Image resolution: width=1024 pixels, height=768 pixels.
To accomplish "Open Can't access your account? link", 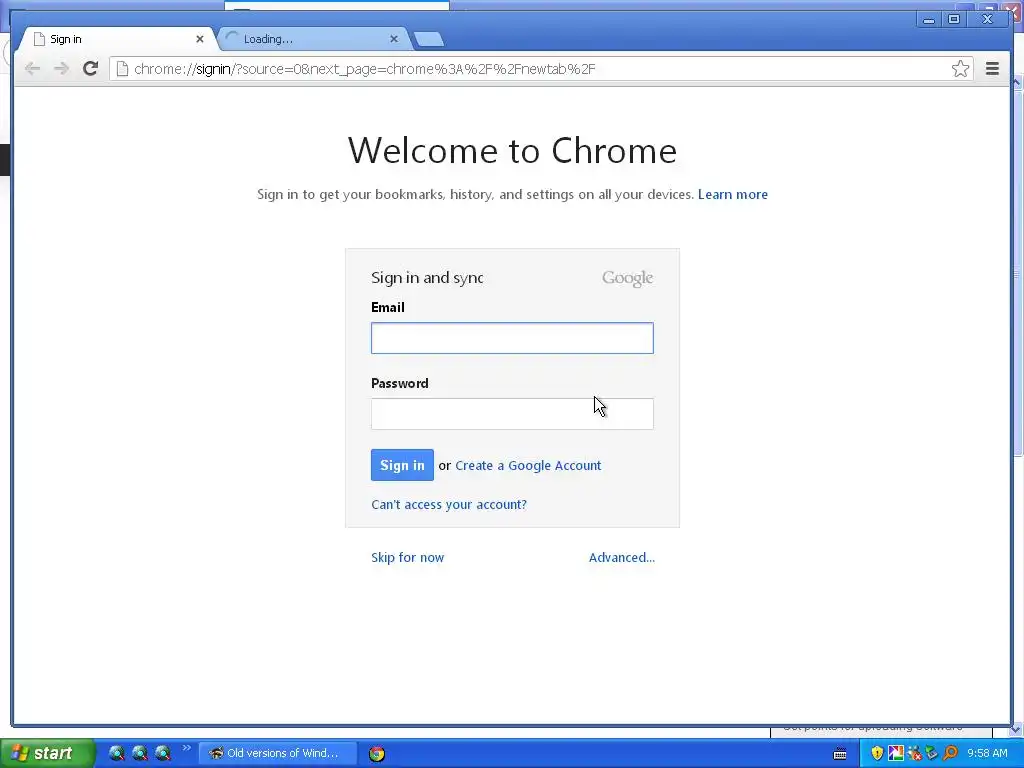I will [x=449, y=504].
